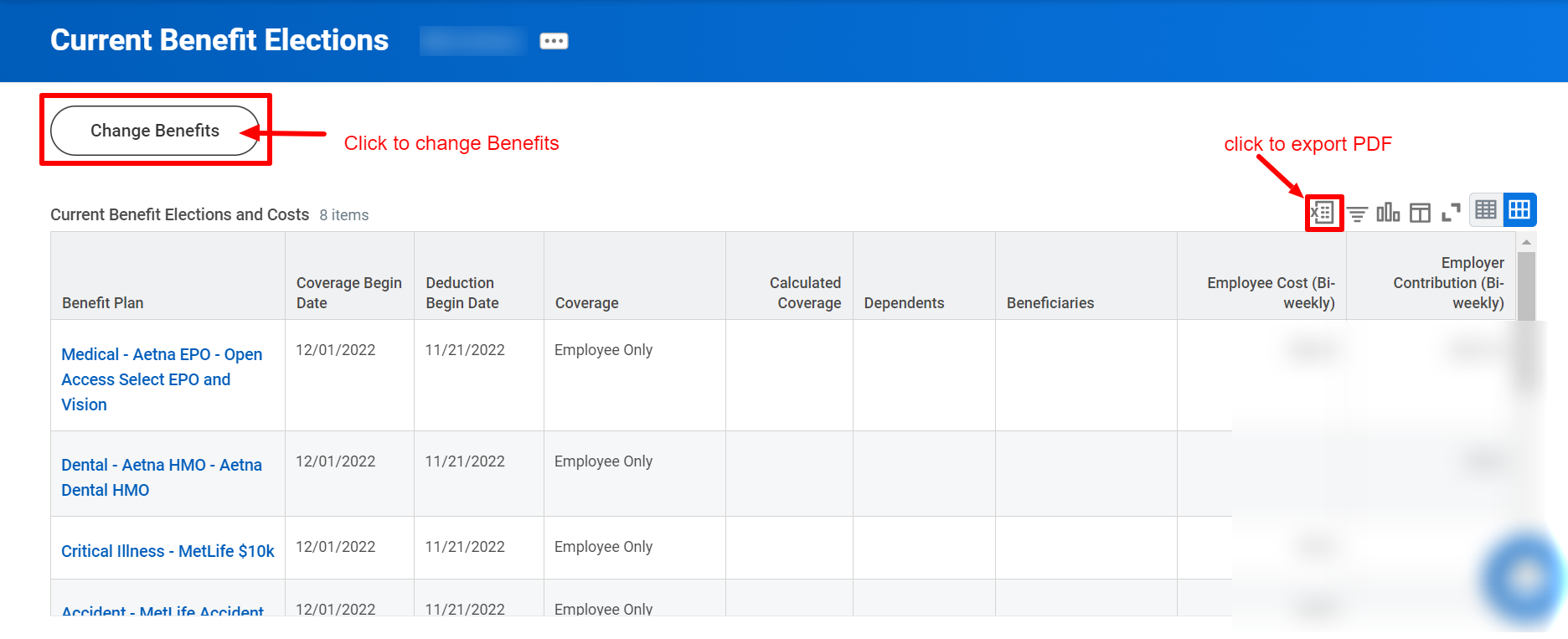1568x639 pixels.
Task: Open the blurred blue chat bubble
Action: pyautogui.click(x=1525, y=578)
